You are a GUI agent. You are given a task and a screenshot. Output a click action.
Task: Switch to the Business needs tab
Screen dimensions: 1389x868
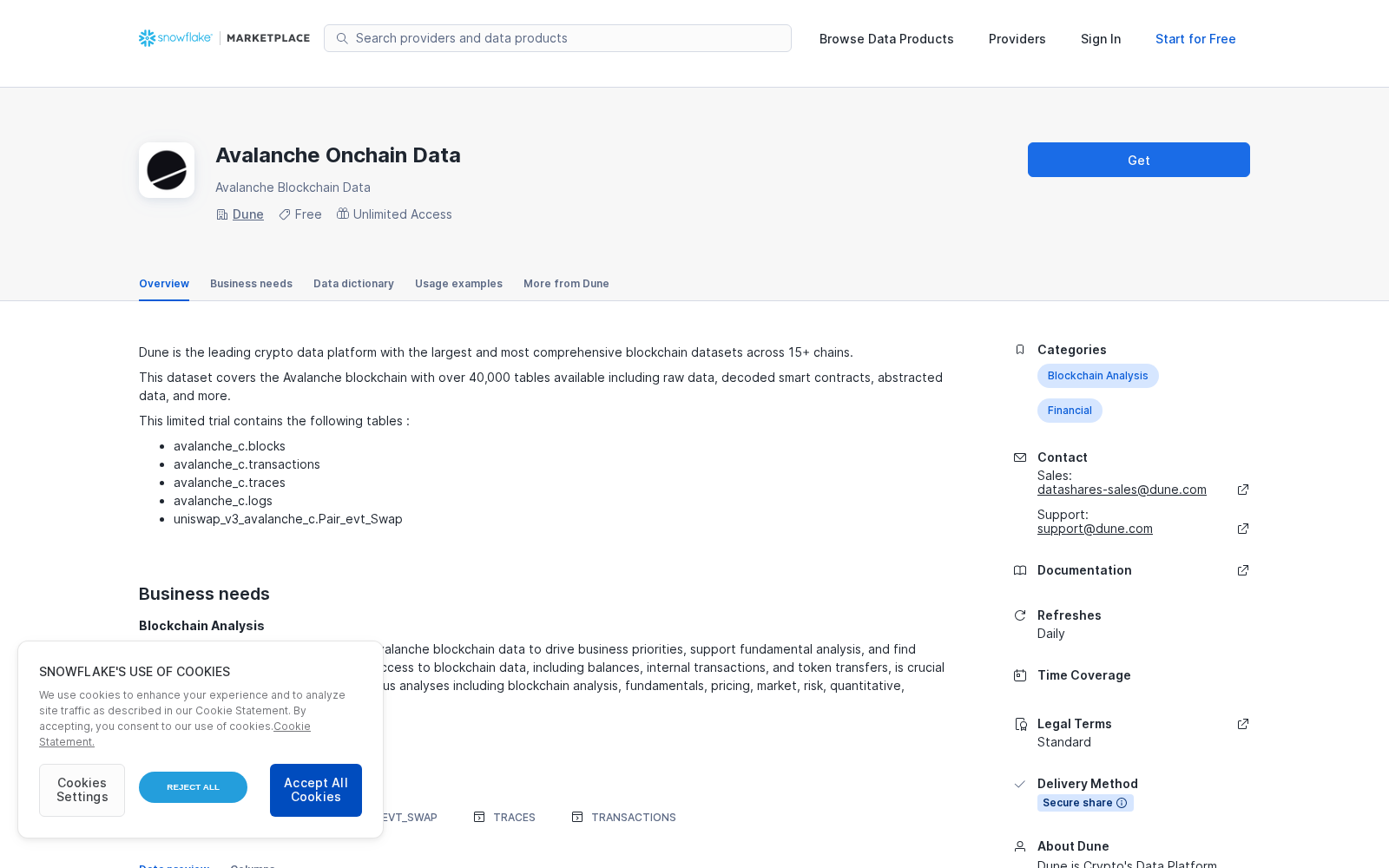pos(251,284)
